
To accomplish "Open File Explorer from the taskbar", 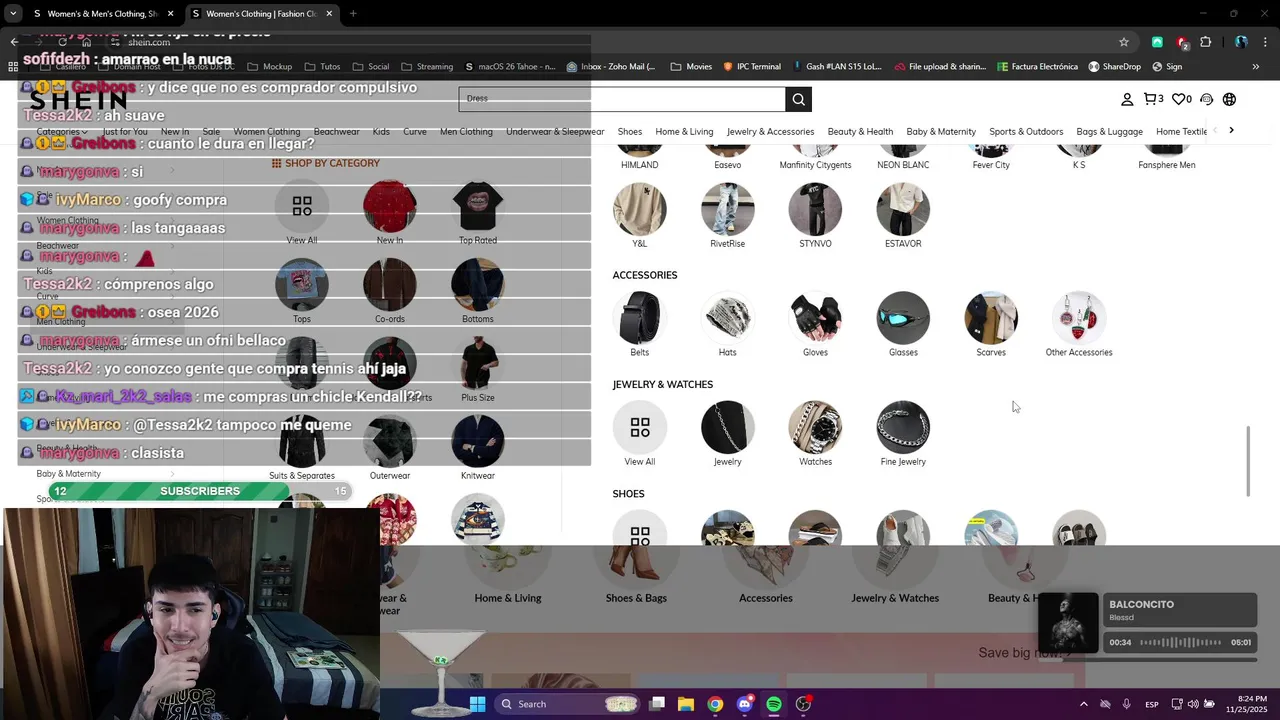I will click(x=686, y=704).
